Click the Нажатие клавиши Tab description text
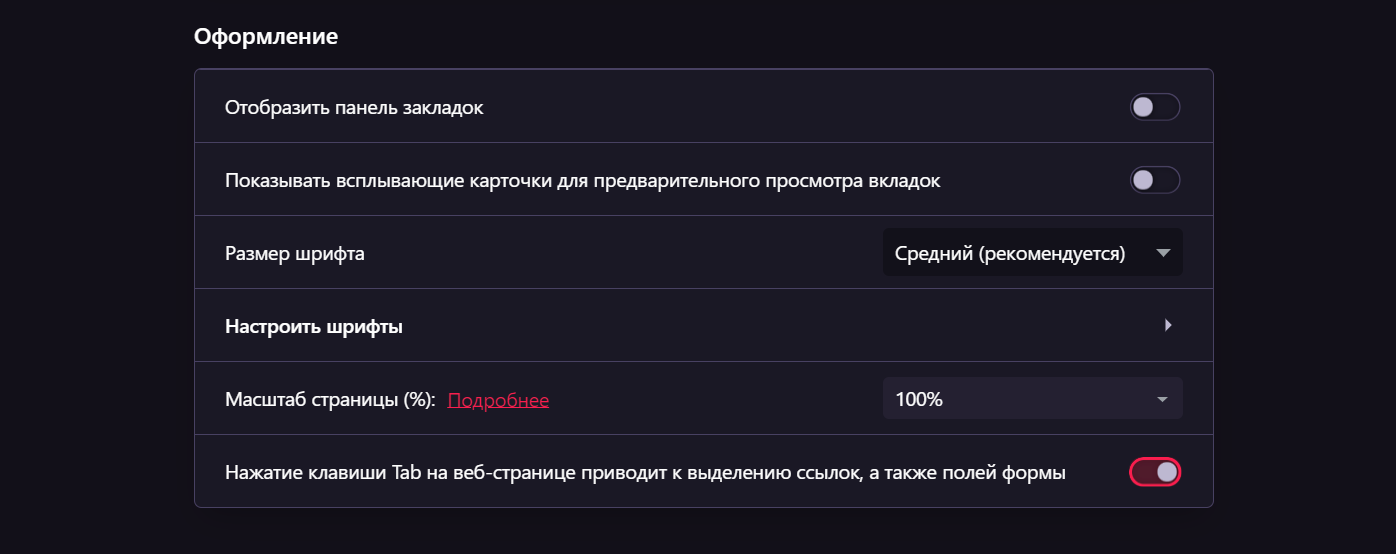The width and height of the screenshot is (1396, 554). (645, 473)
